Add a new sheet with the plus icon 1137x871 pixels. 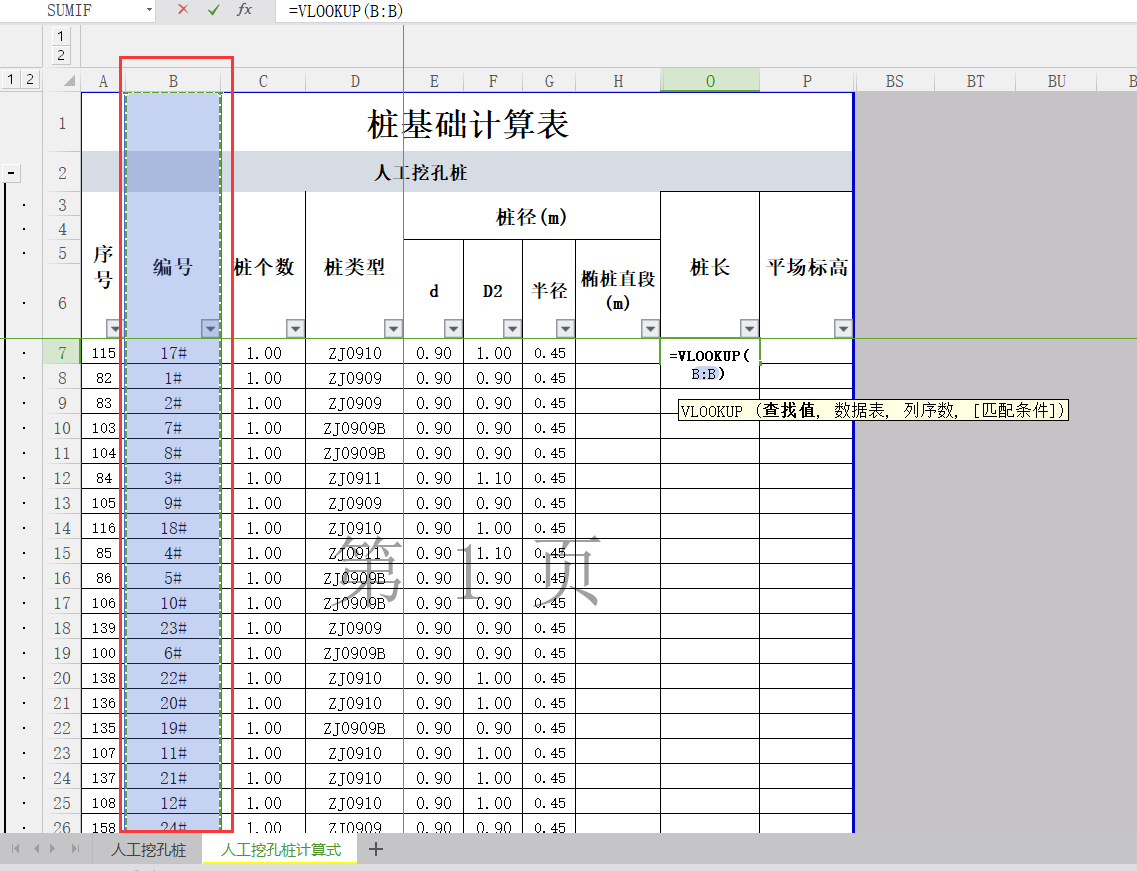click(376, 850)
